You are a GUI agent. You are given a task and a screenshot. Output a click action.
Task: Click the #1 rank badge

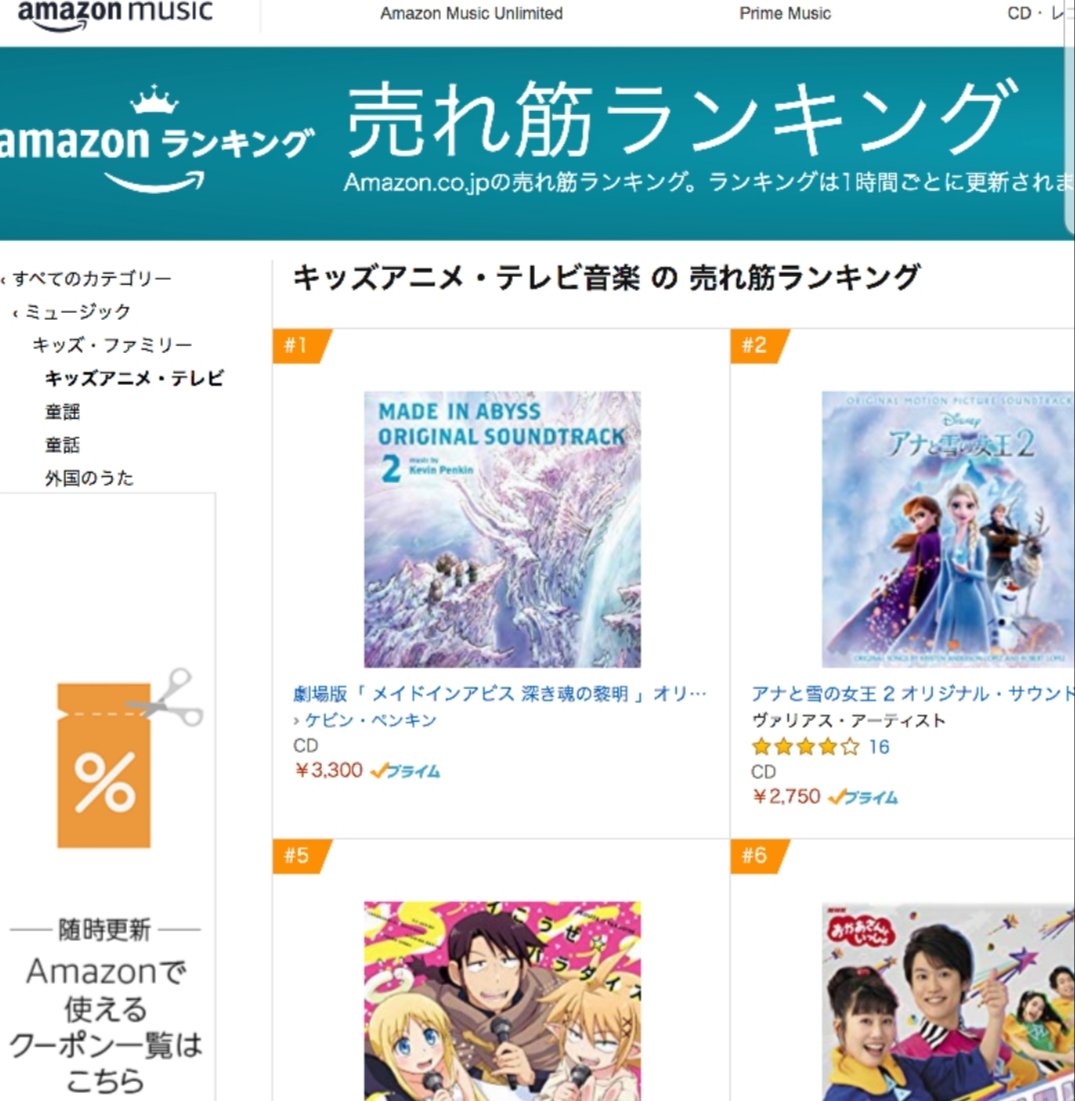(301, 345)
